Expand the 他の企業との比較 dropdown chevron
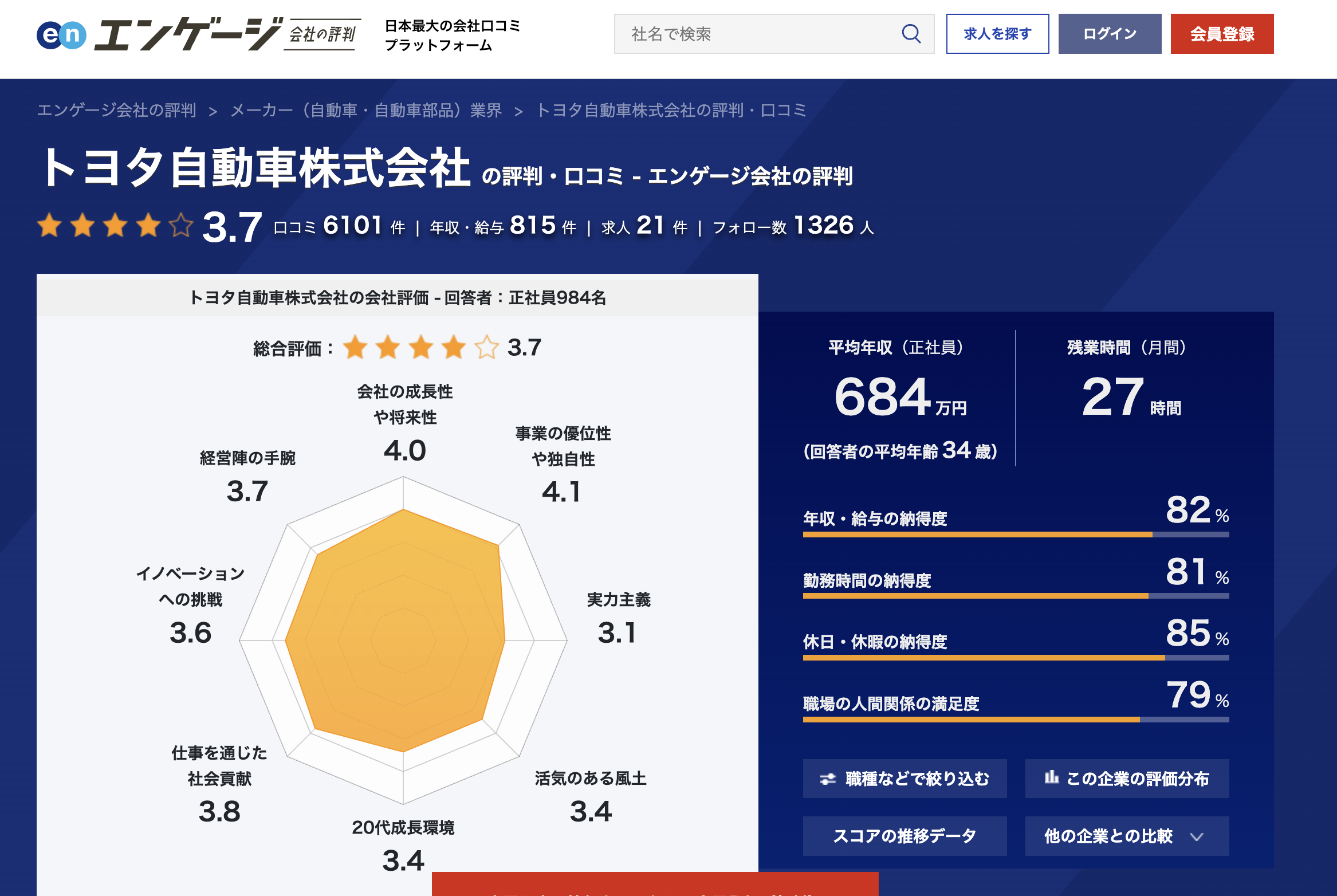Screen dimensions: 1337x896 pyautogui.click(x=1196, y=836)
